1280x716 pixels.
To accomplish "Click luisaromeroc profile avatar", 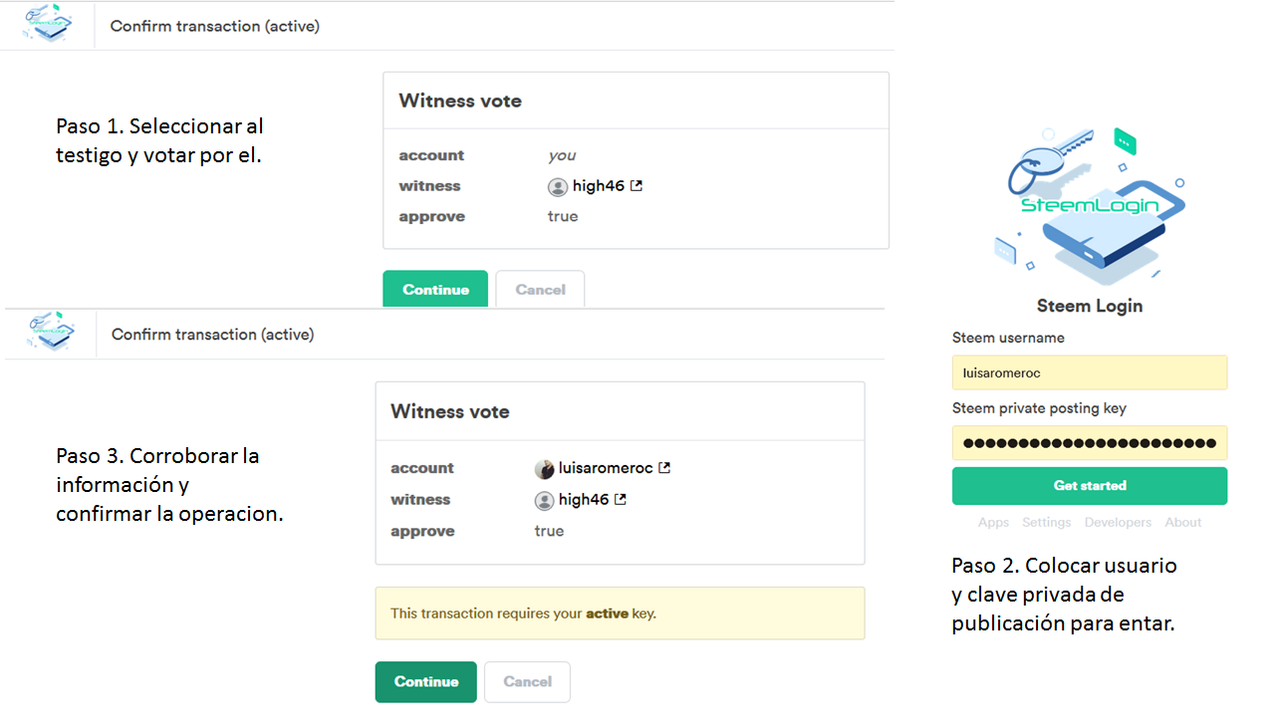I will tap(545, 469).
